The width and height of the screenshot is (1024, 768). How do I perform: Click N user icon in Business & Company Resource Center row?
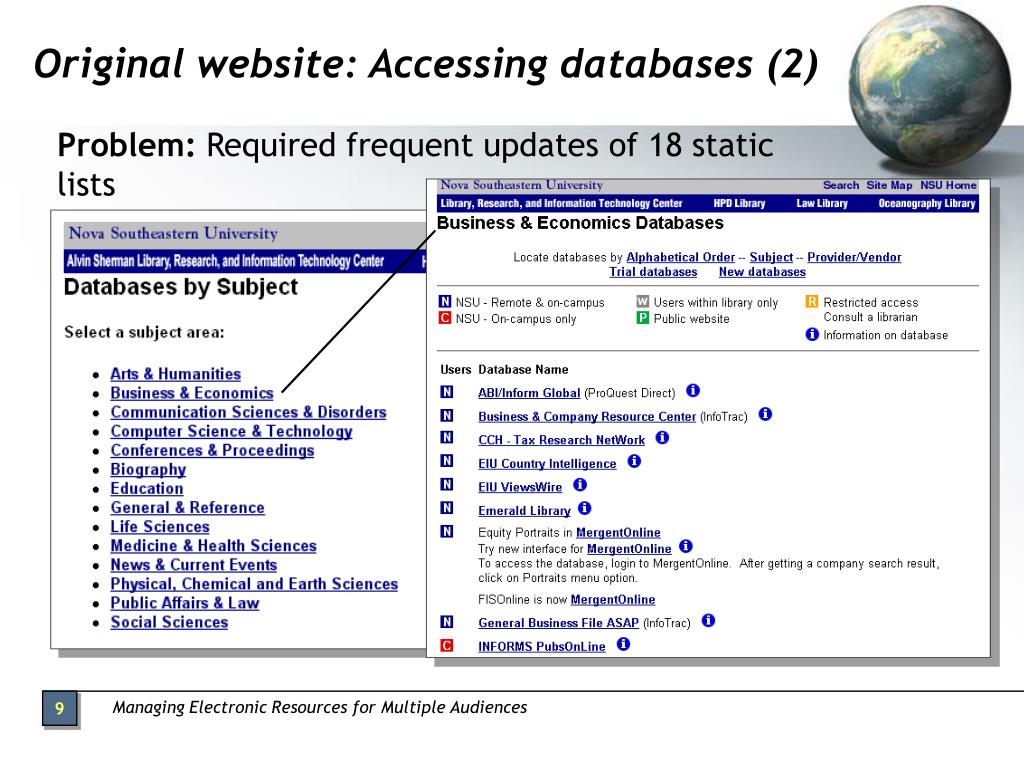coord(447,415)
